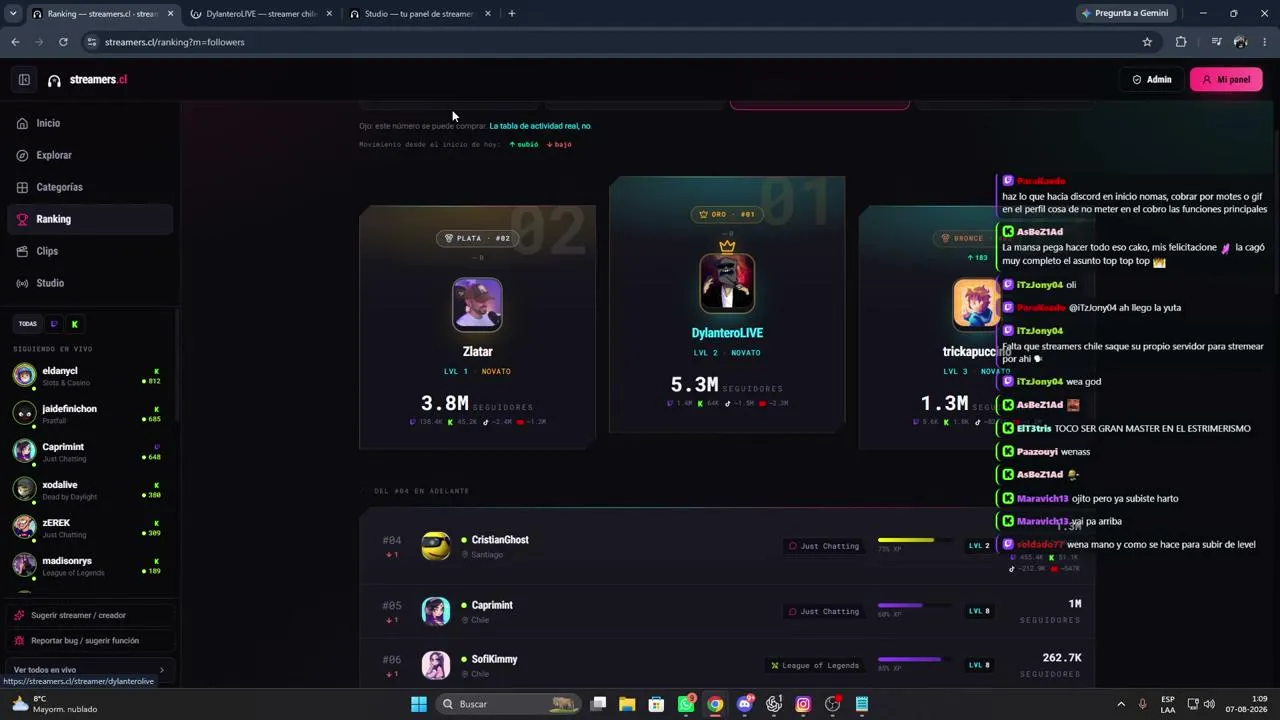Viewport: 1280px width, 720px height.
Task: Open the Mi panel button
Action: tap(1226, 80)
